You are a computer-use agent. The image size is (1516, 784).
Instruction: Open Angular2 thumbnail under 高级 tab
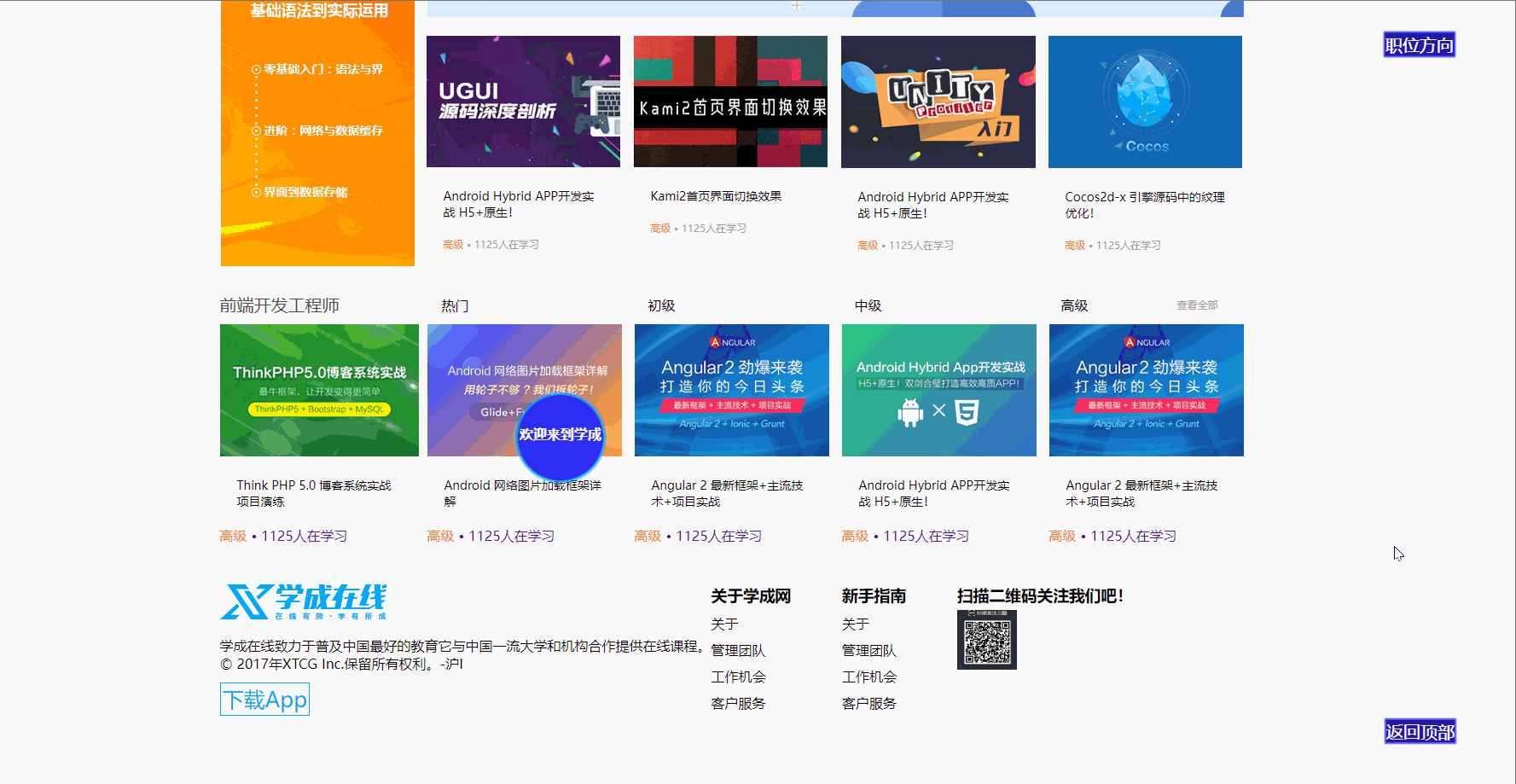pyautogui.click(x=1147, y=390)
